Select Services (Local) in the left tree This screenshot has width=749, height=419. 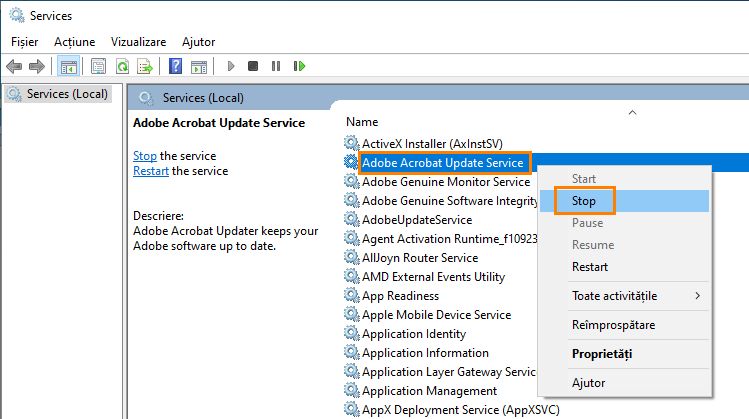pyautogui.click(x=67, y=94)
